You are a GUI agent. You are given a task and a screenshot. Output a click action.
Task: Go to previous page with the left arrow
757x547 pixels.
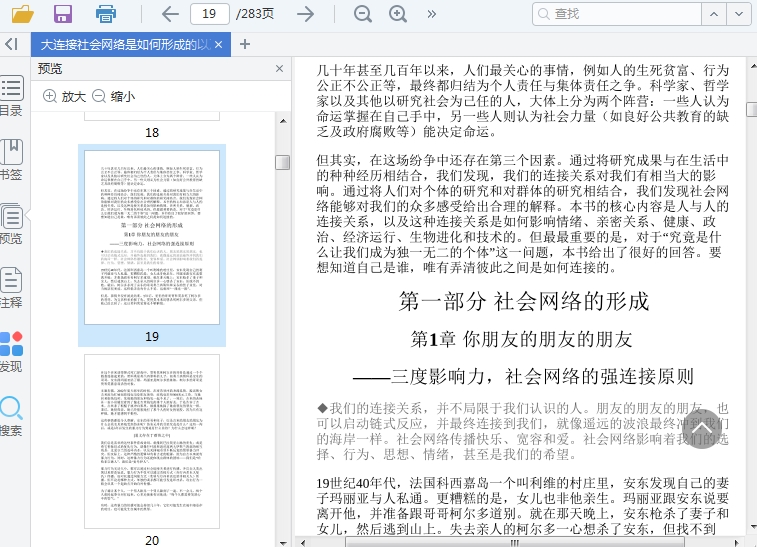[x=170, y=14]
